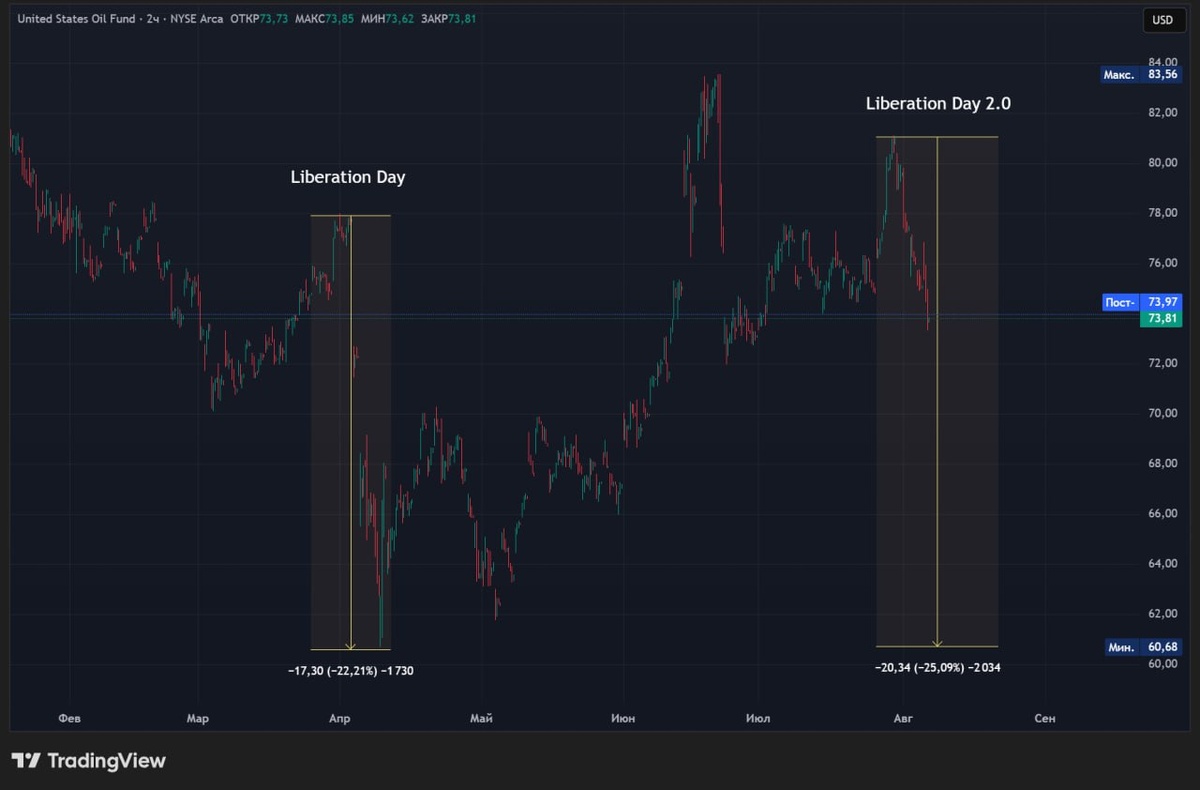Click the Авг month on time axis
Image resolution: width=1200 pixels, height=790 pixels.
[x=901, y=718]
